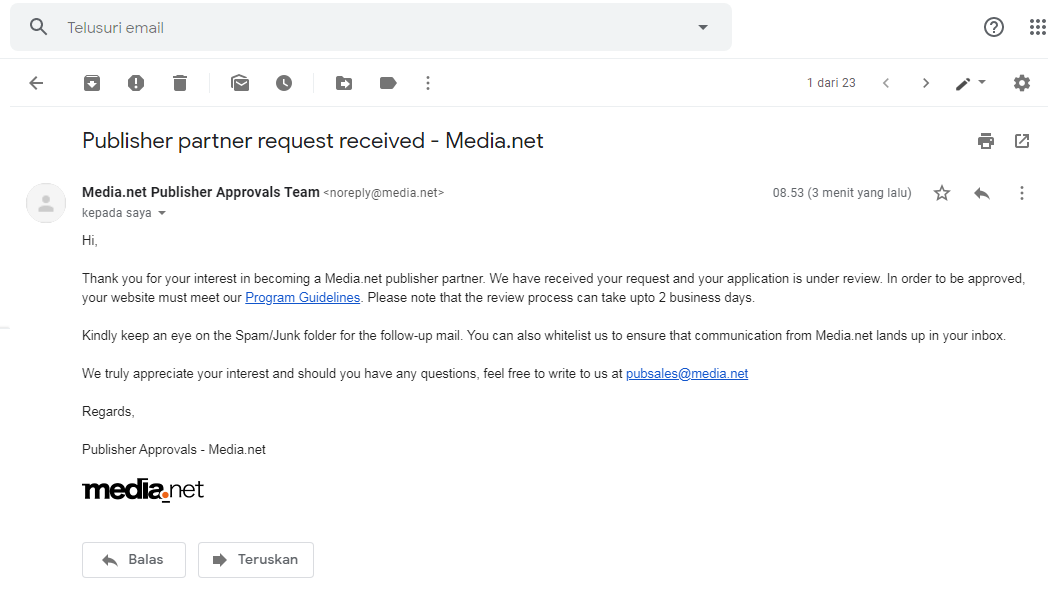This screenshot has width=1048, height=594.
Task: Open search options dropdown arrow
Action: pyautogui.click(x=702, y=27)
